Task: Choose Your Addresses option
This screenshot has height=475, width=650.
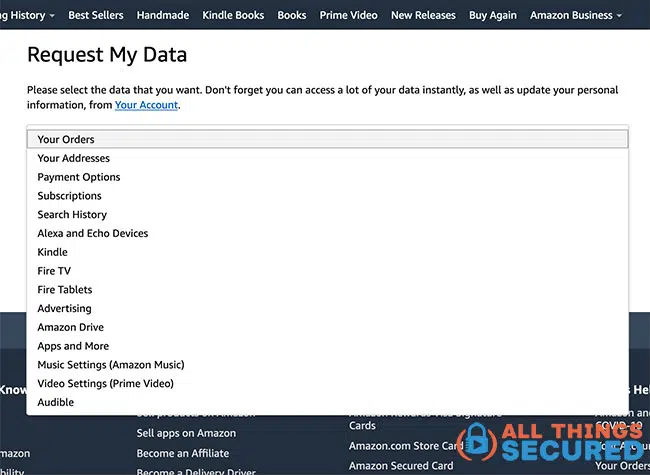Action: pyautogui.click(x=73, y=158)
